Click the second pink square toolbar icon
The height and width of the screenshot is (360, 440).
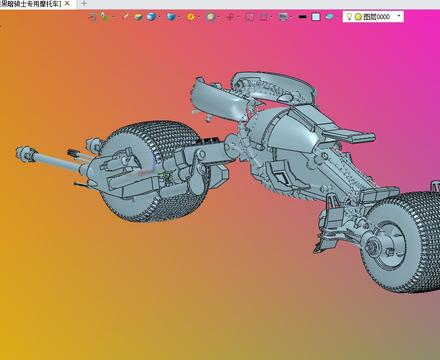point(264,17)
